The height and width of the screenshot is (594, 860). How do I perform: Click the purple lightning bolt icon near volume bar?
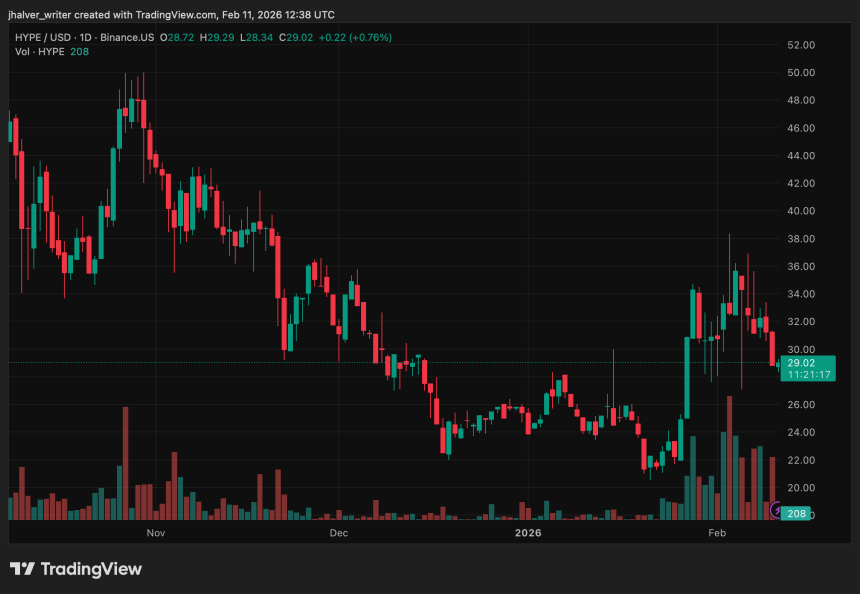click(x=777, y=511)
